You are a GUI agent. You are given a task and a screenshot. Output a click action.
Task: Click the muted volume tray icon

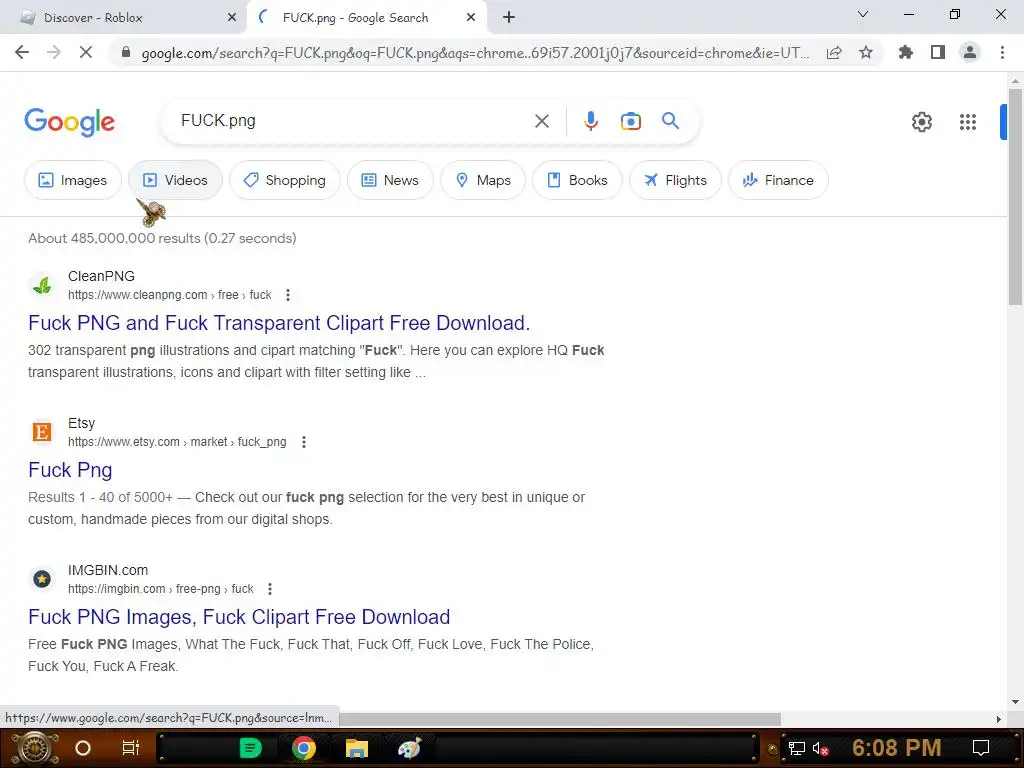[820, 748]
